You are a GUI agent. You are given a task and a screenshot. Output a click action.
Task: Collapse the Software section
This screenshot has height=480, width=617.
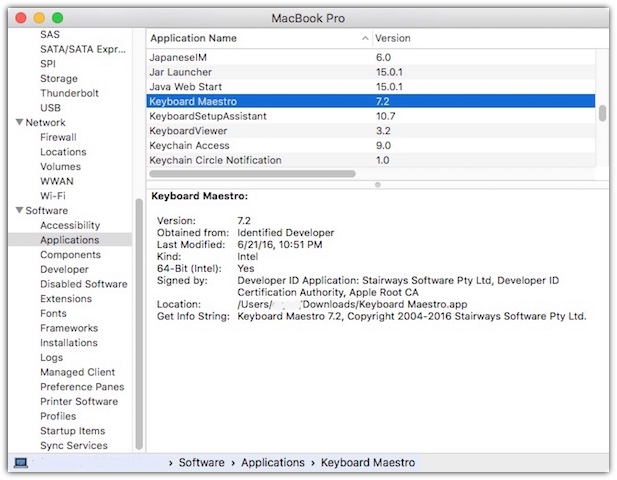[x=19, y=210]
